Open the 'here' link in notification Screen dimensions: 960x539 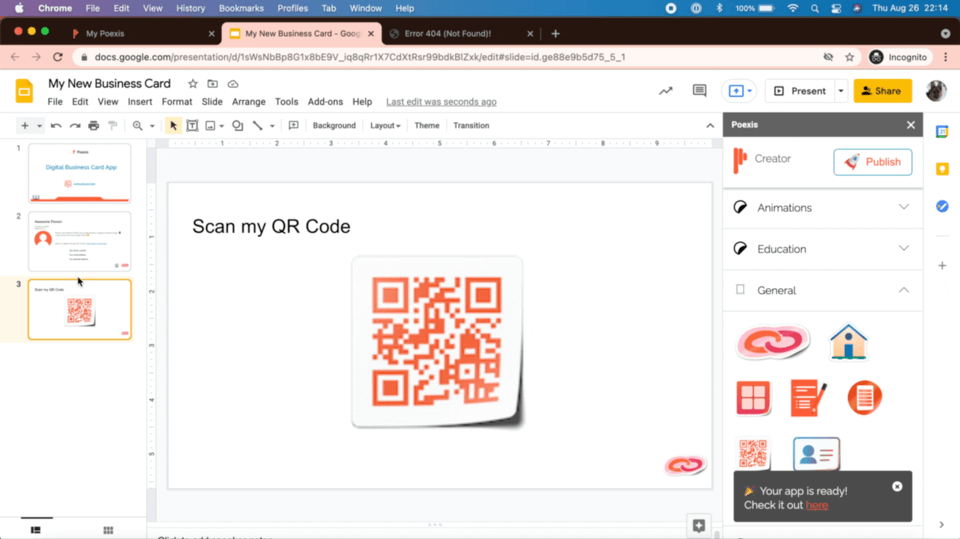817,505
